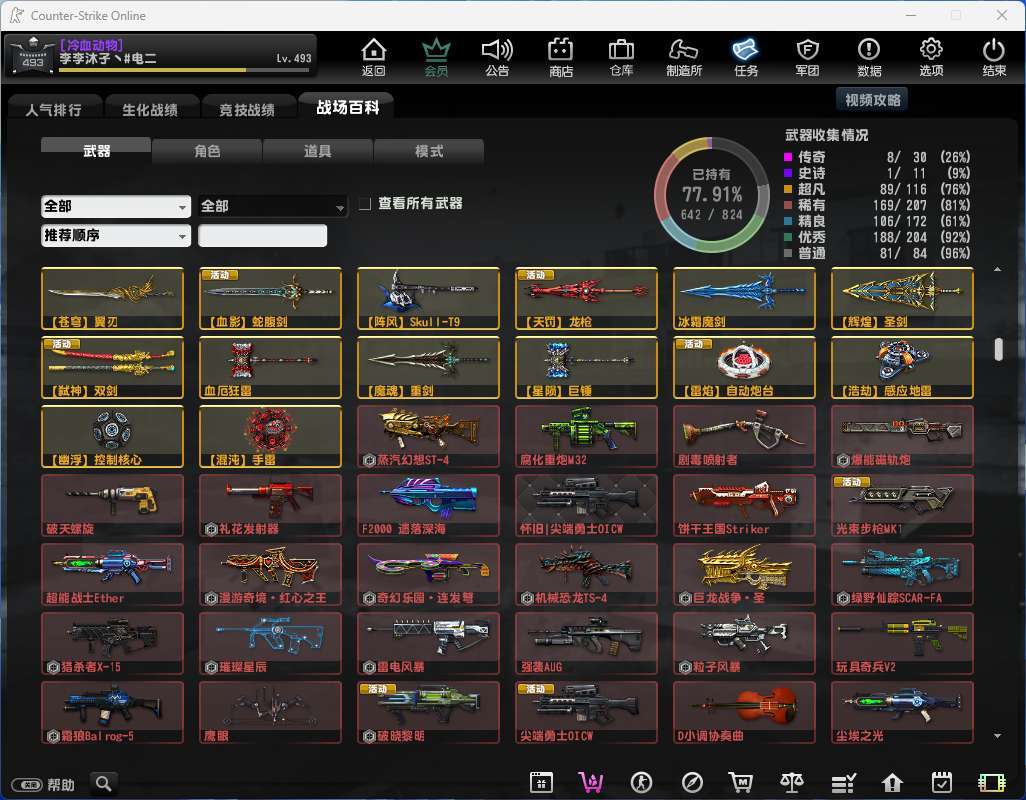Select the 【辉煌】圣剑 weapon card

902,298
